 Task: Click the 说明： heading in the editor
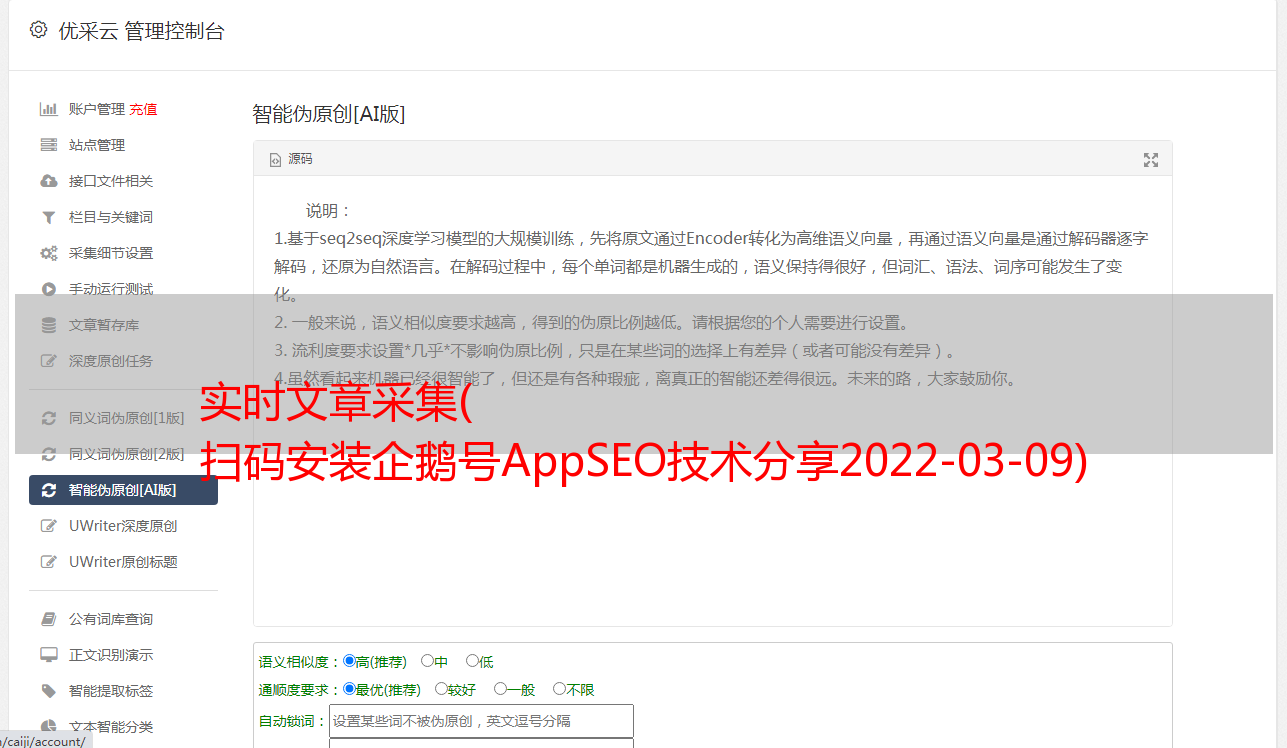click(x=329, y=211)
